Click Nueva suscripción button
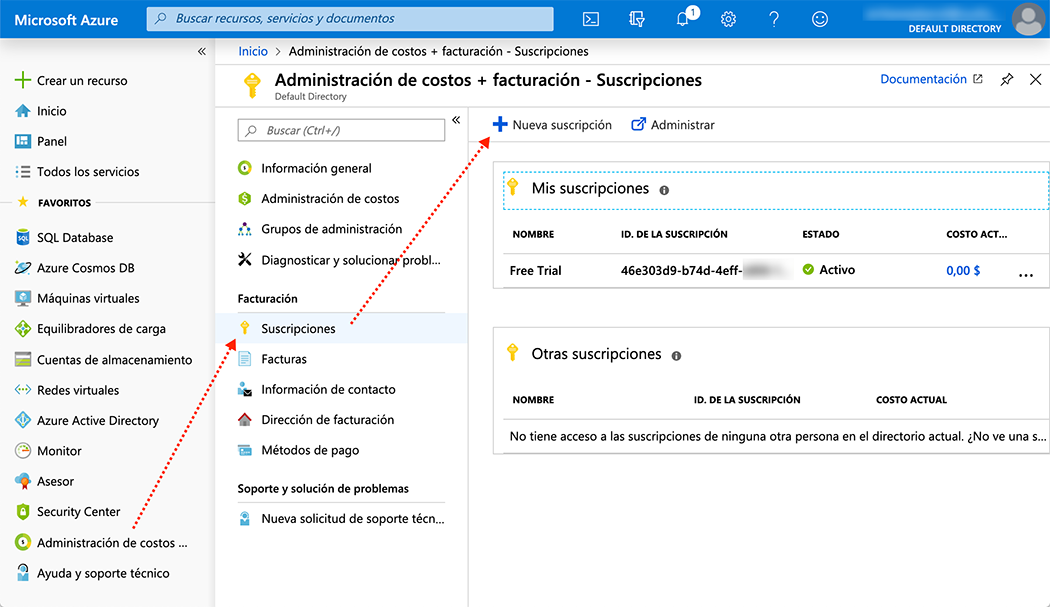 click(552, 125)
